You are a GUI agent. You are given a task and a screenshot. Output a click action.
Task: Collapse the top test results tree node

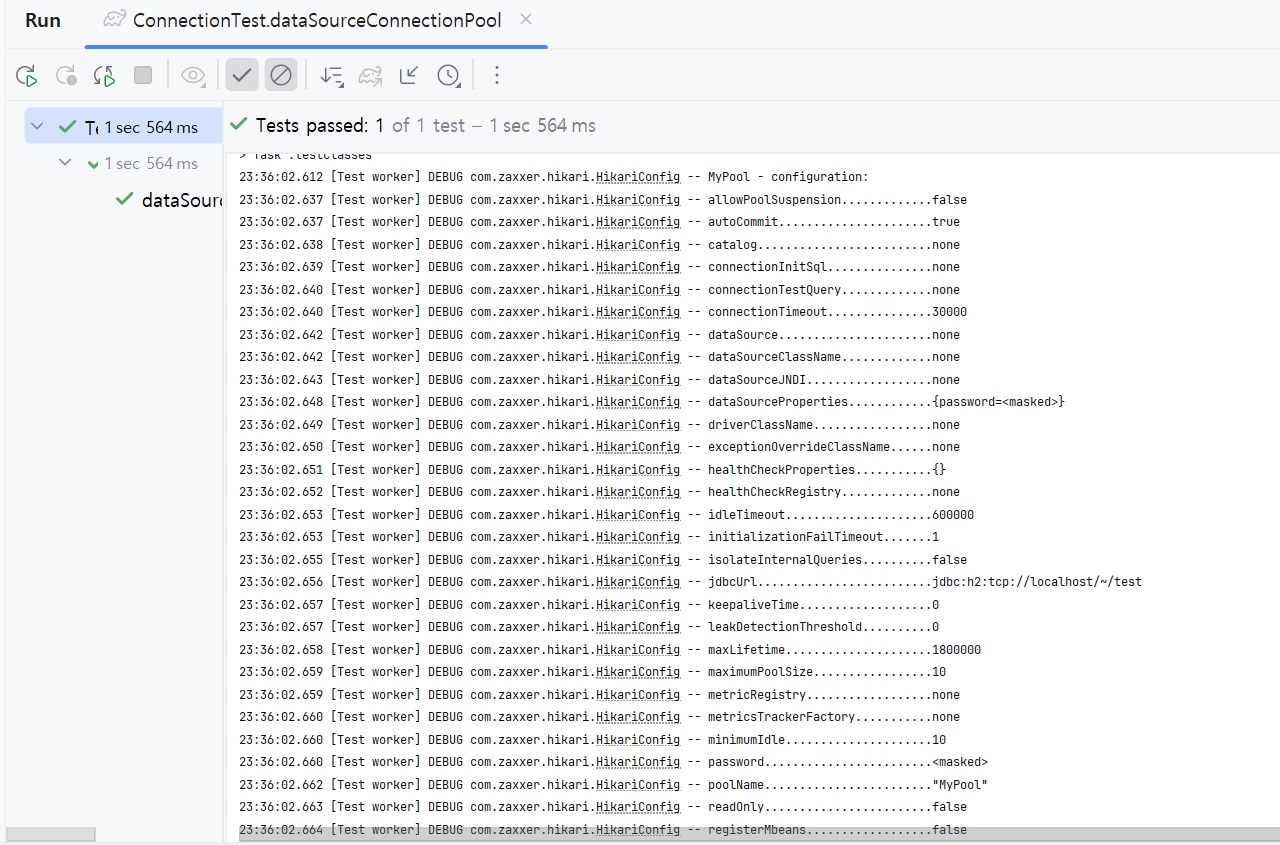37,127
